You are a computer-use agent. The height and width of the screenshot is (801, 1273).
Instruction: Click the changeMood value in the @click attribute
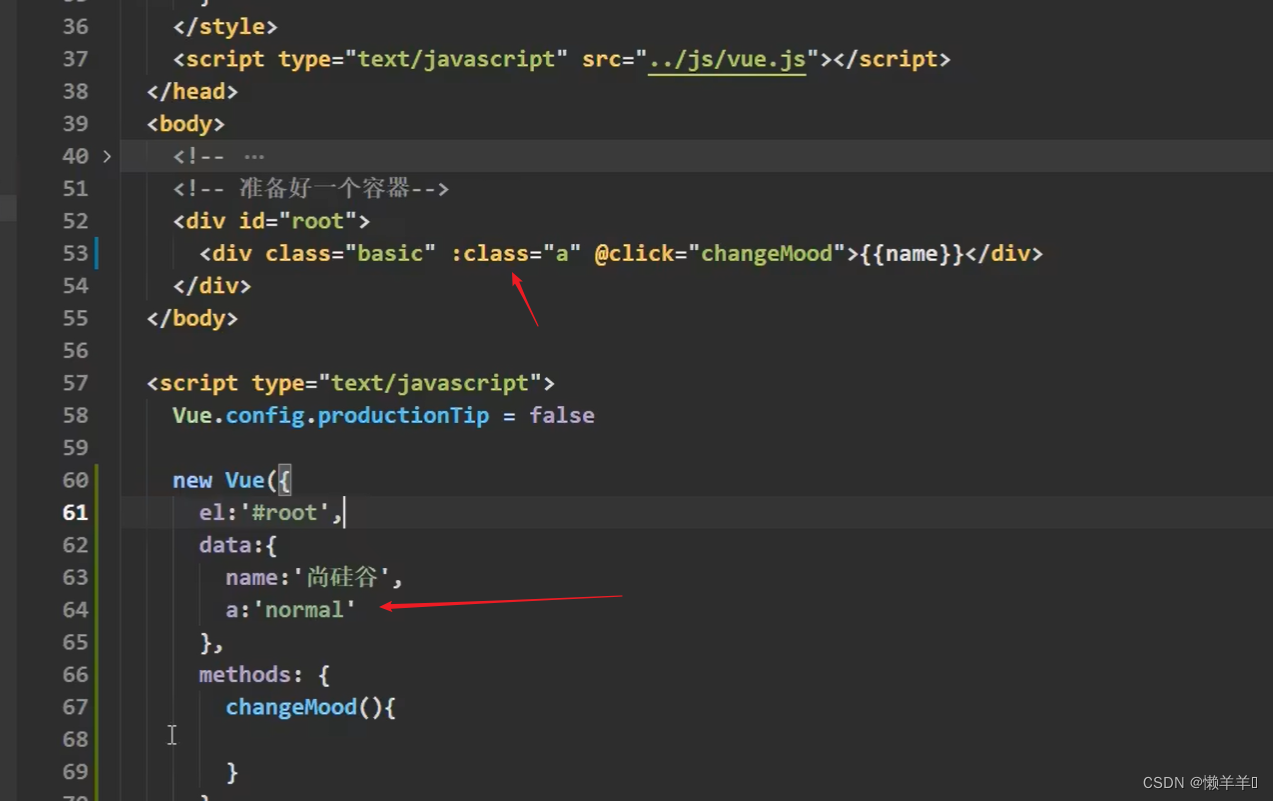click(767, 253)
